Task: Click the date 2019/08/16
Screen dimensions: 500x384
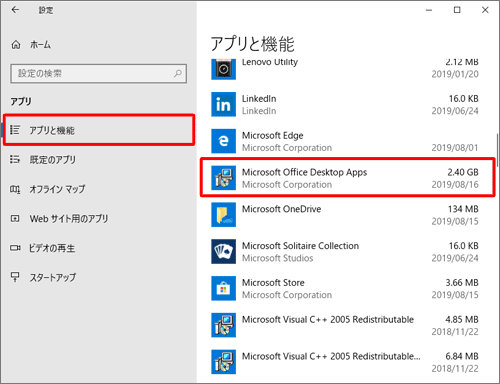Action: tap(455, 185)
